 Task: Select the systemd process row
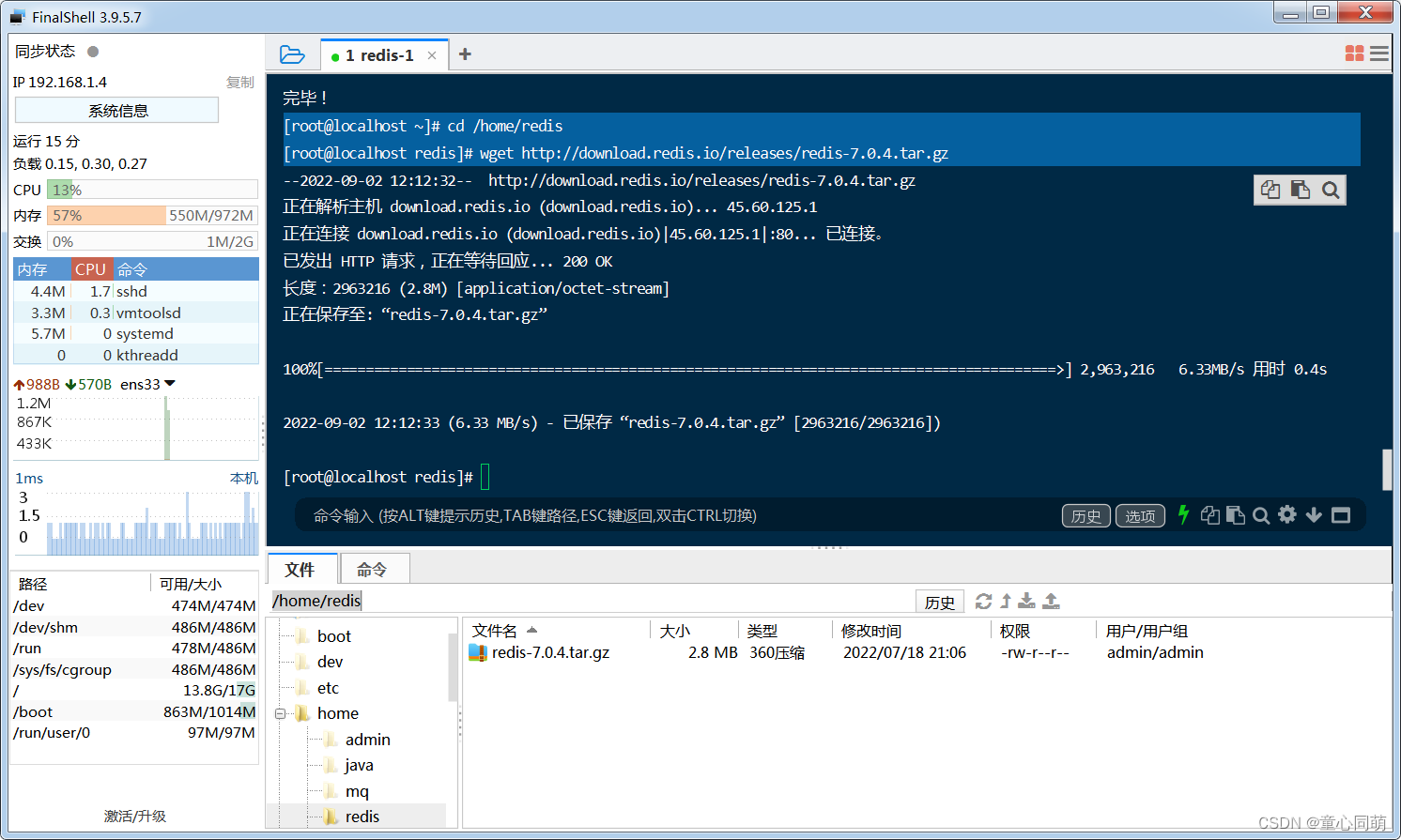(x=136, y=333)
